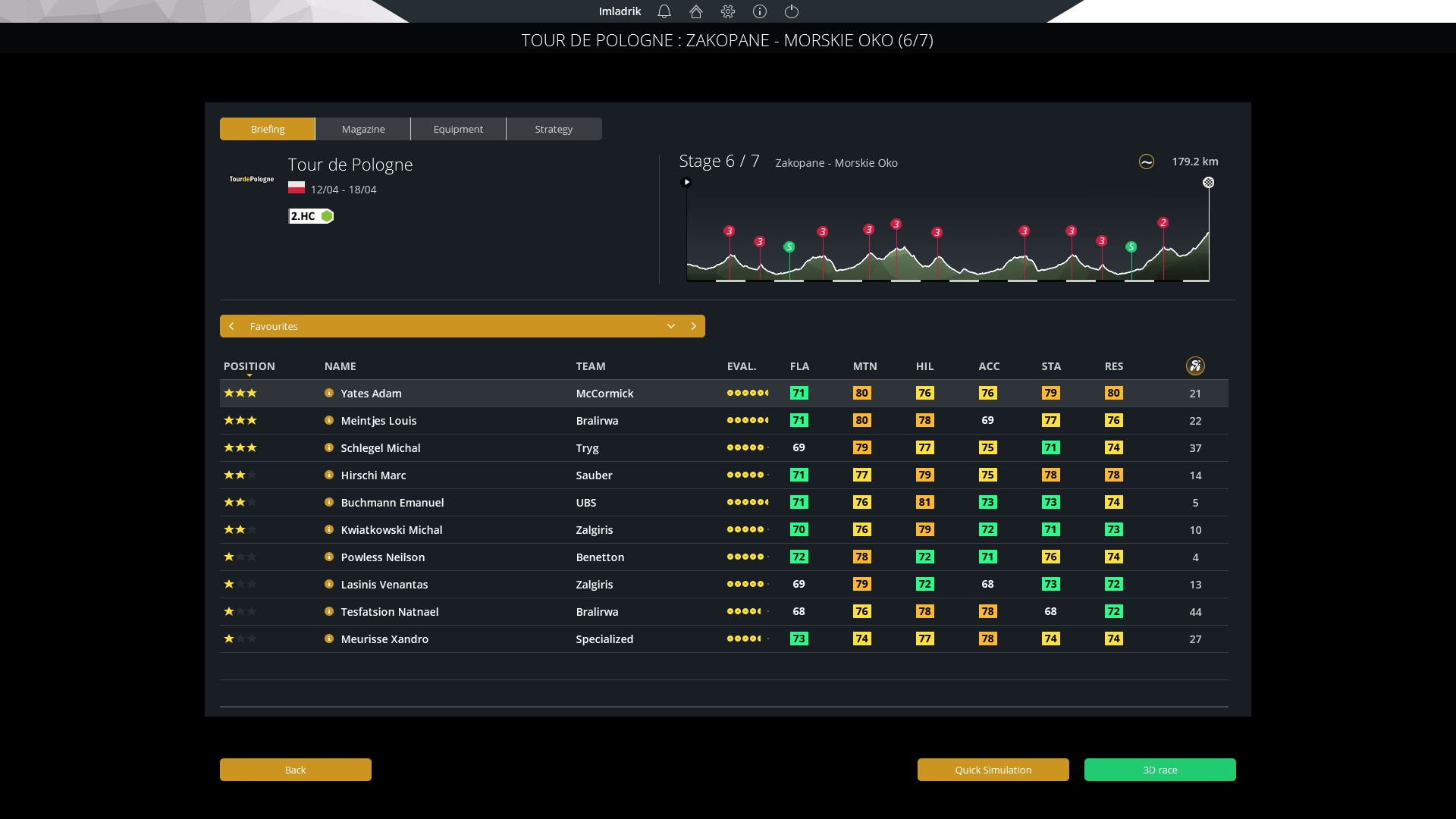This screenshot has height=819, width=1456.
Task: Start the 3D race
Action: point(1159,770)
